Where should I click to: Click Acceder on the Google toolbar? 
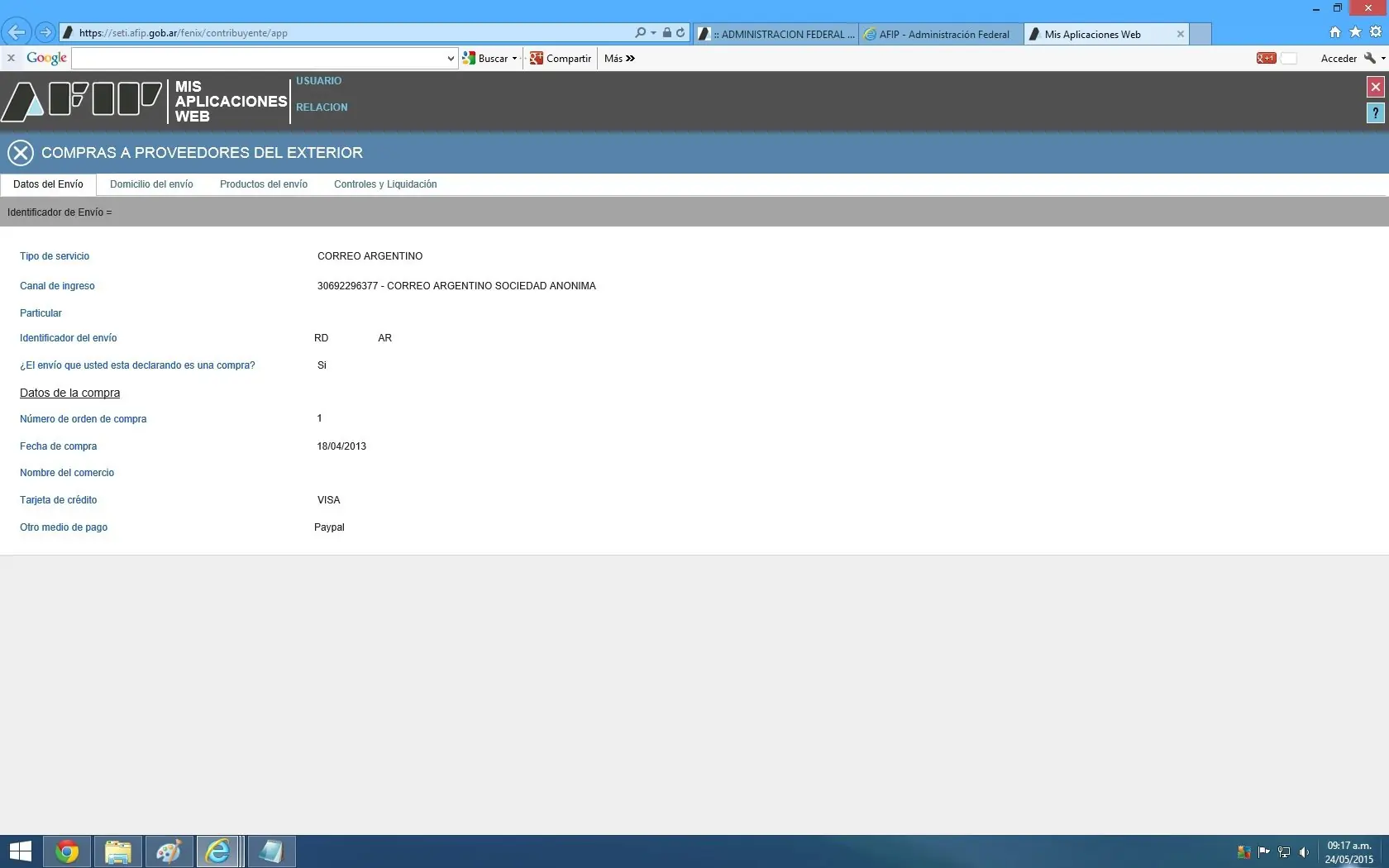[x=1339, y=59]
